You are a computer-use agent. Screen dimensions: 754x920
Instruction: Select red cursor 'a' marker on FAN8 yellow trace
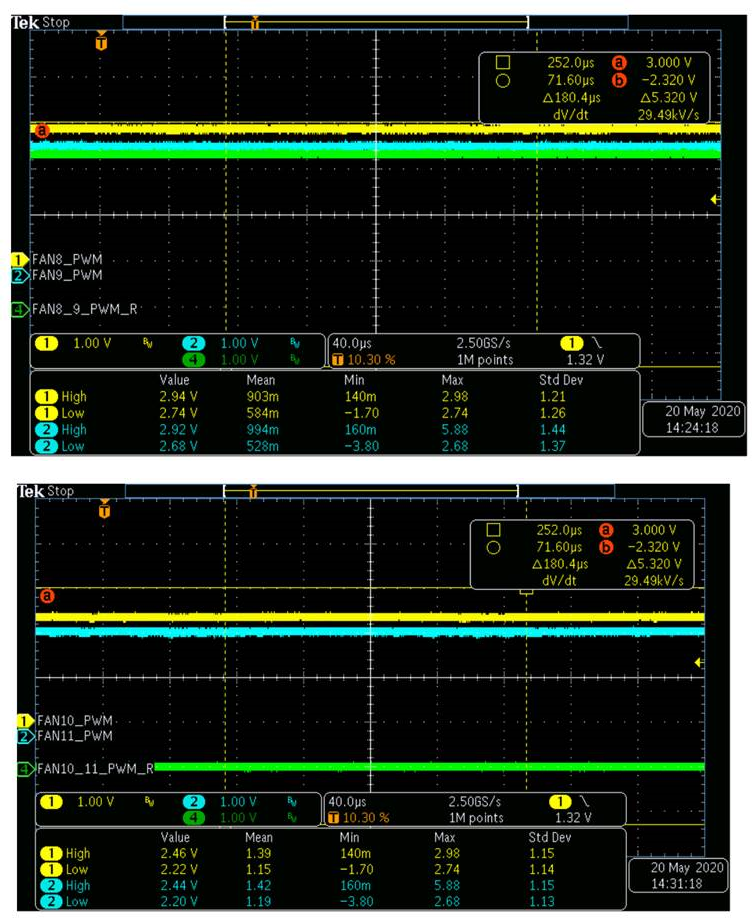(x=42, y=131)
